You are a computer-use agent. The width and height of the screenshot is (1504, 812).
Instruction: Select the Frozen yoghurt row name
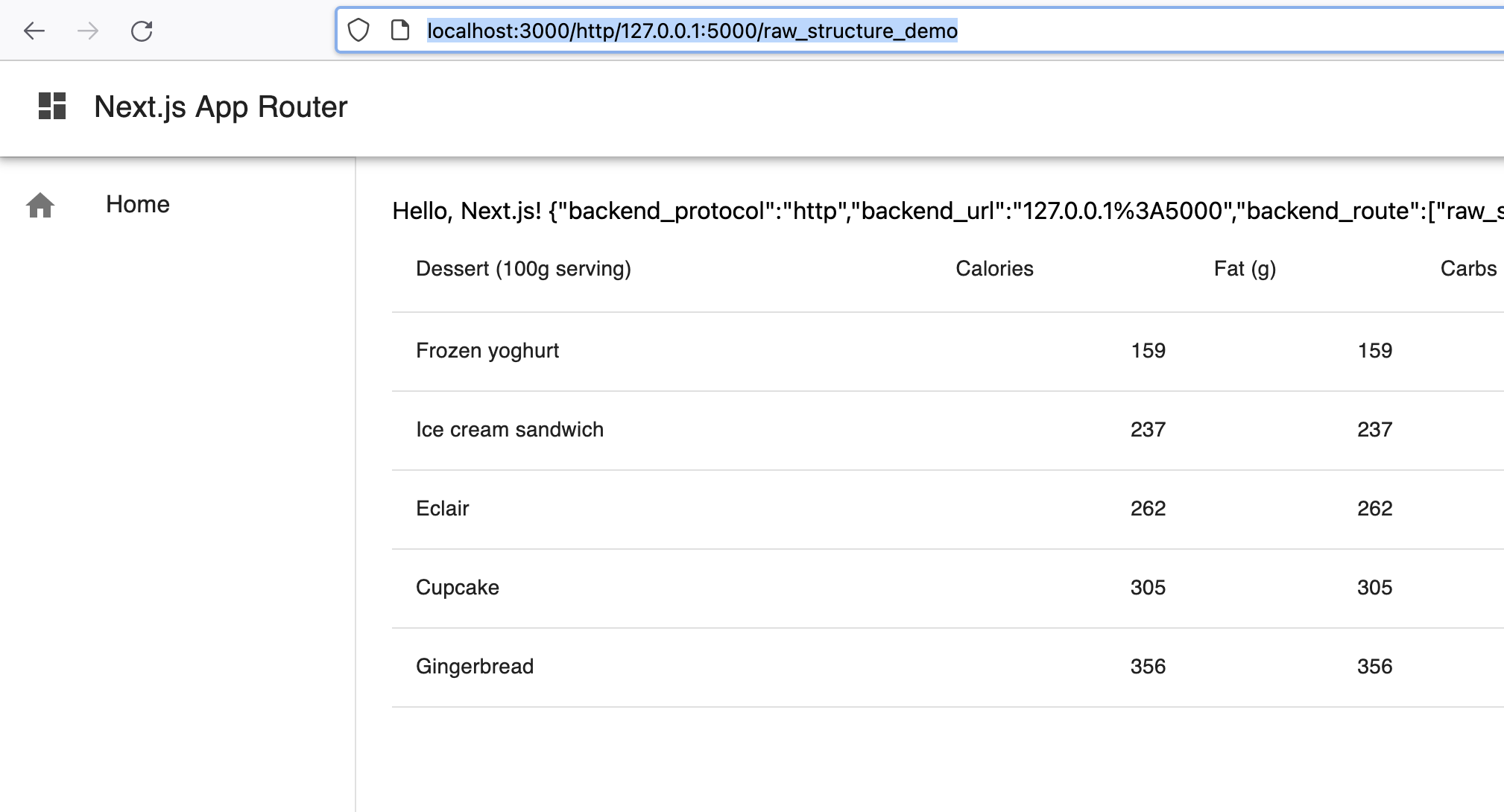[x=487, y=351]
